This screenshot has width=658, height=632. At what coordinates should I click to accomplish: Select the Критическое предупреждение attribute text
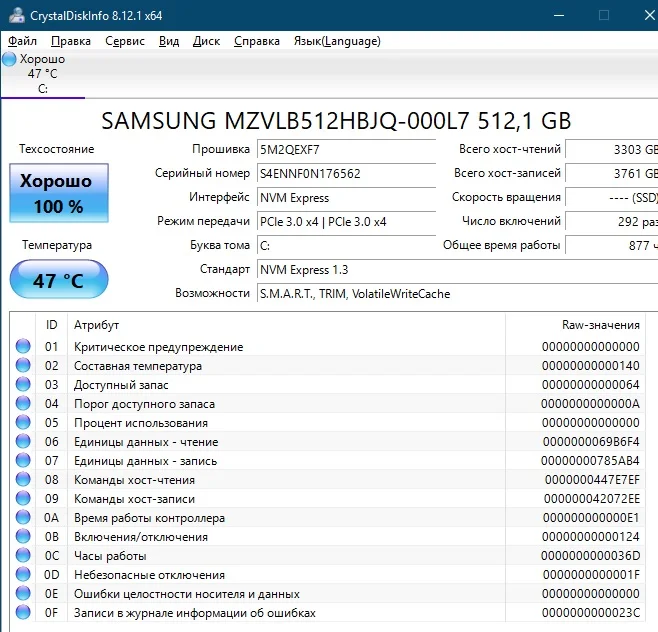[x=159, y=347]
